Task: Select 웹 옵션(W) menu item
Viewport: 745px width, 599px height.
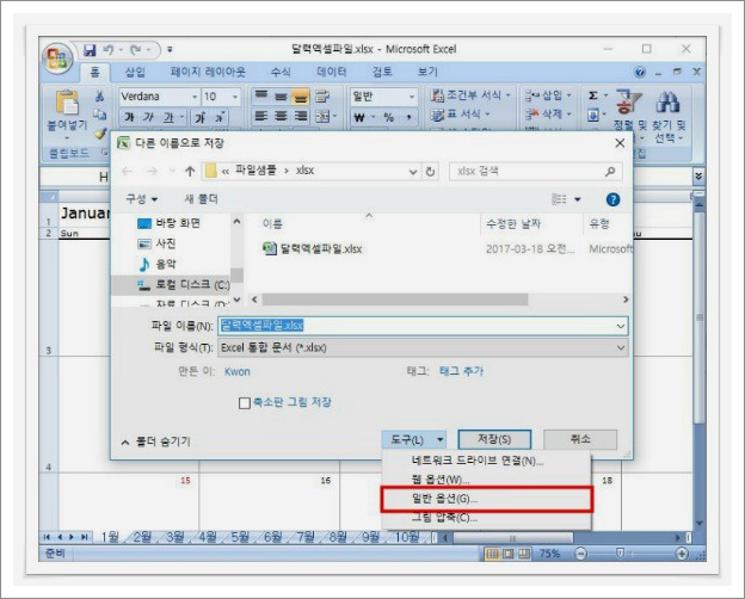Action: (x=487, y=479)
